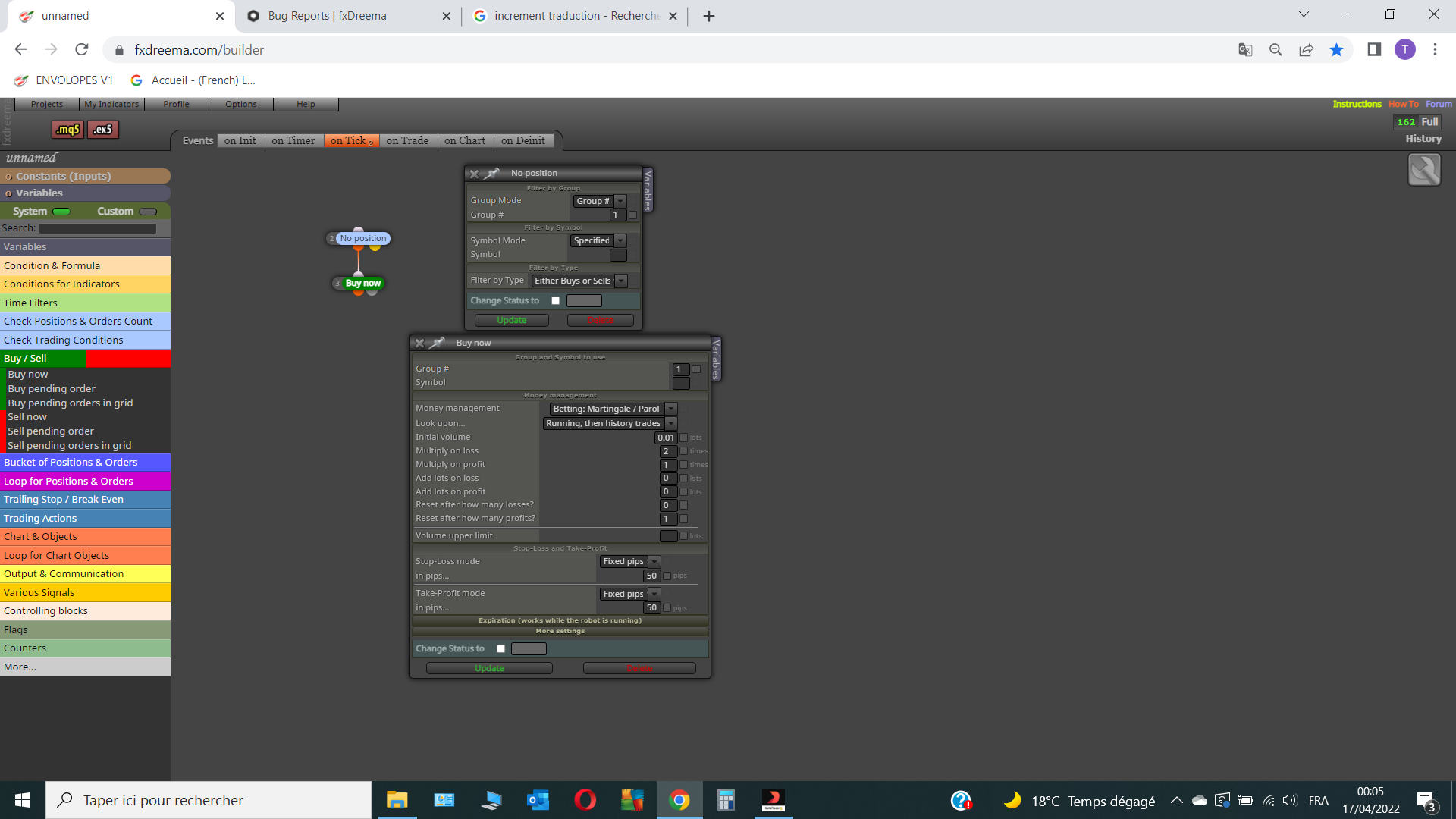1456x819 pixels.
Task: Tick Group # checkbox in No position panel
Action: coord(632,215)
